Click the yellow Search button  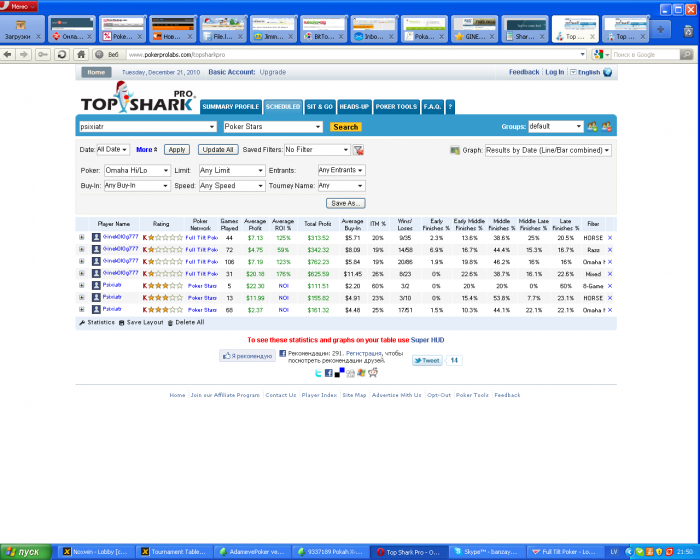click(x=346, y=127)
